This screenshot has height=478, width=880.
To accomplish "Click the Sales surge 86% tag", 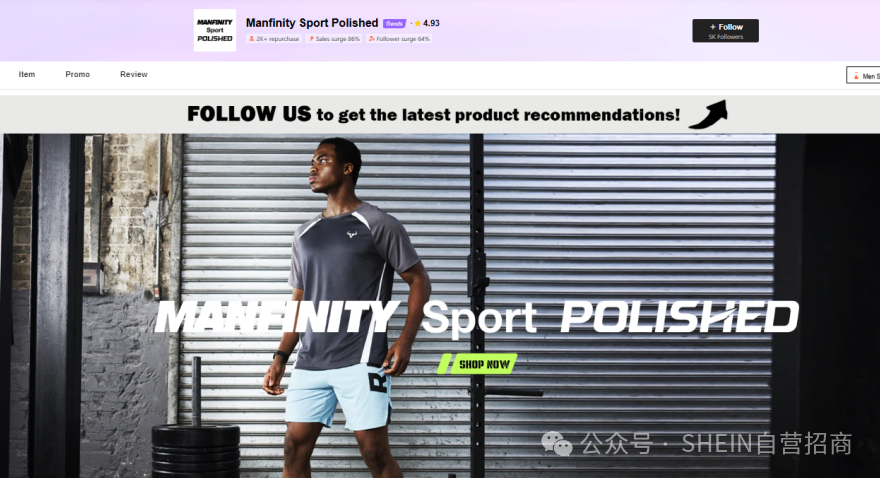I will [x=334, y=39].
